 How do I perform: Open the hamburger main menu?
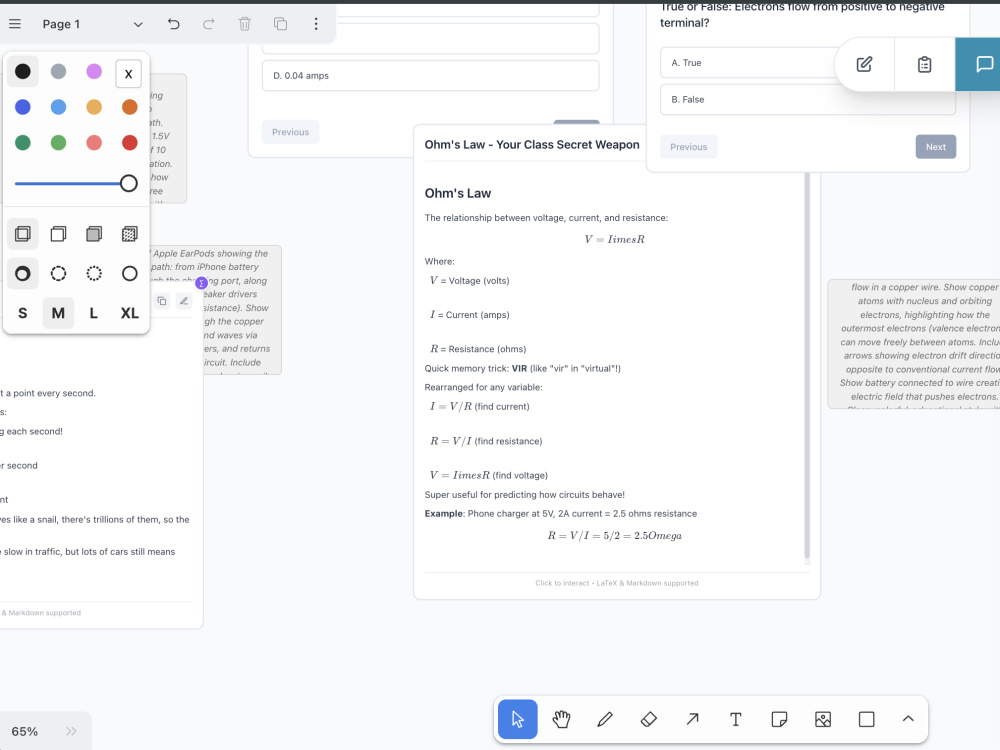(15, 24)
